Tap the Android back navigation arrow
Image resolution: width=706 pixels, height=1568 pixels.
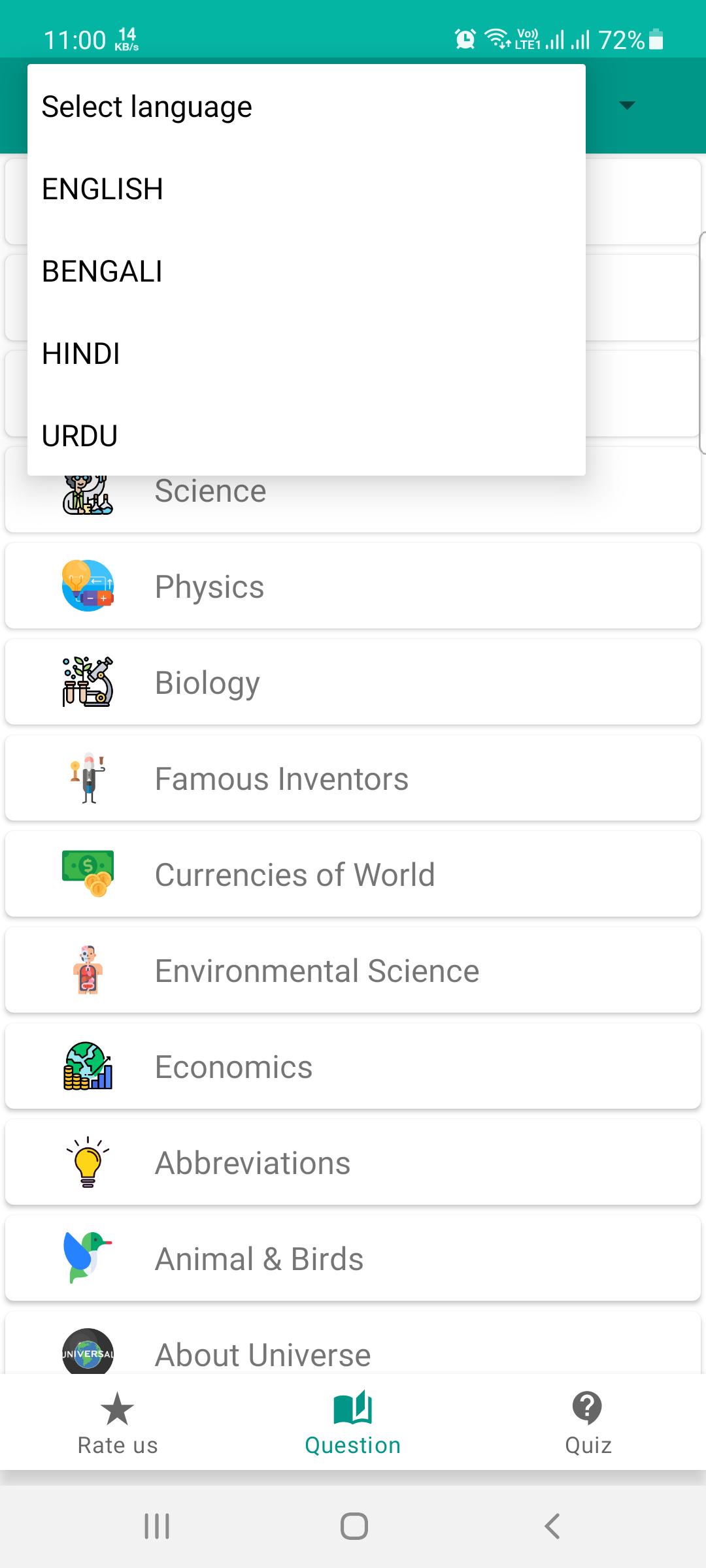tap(552, 1526)
